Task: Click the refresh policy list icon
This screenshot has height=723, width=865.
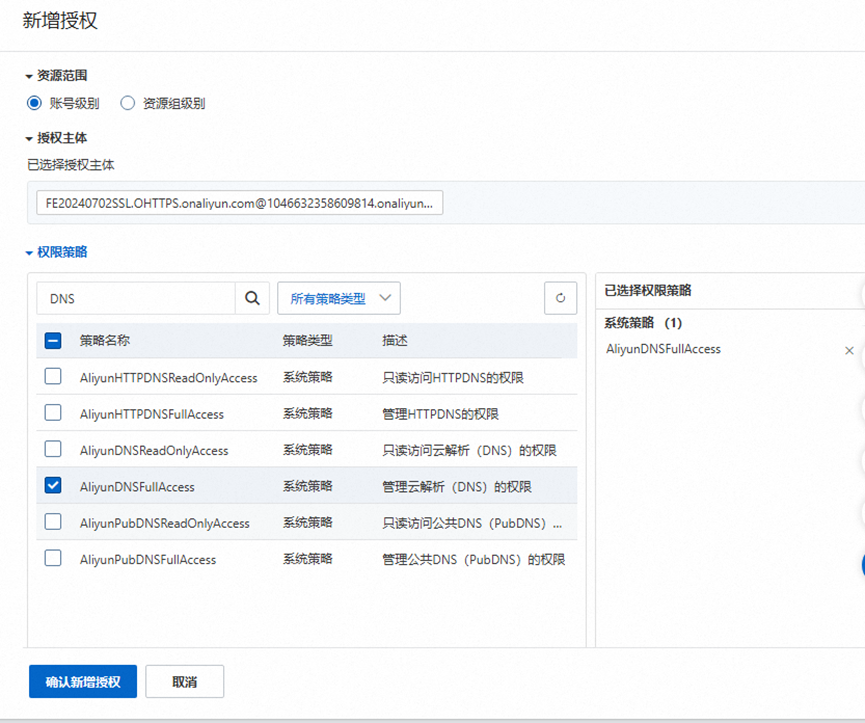Action: (560, 298)
